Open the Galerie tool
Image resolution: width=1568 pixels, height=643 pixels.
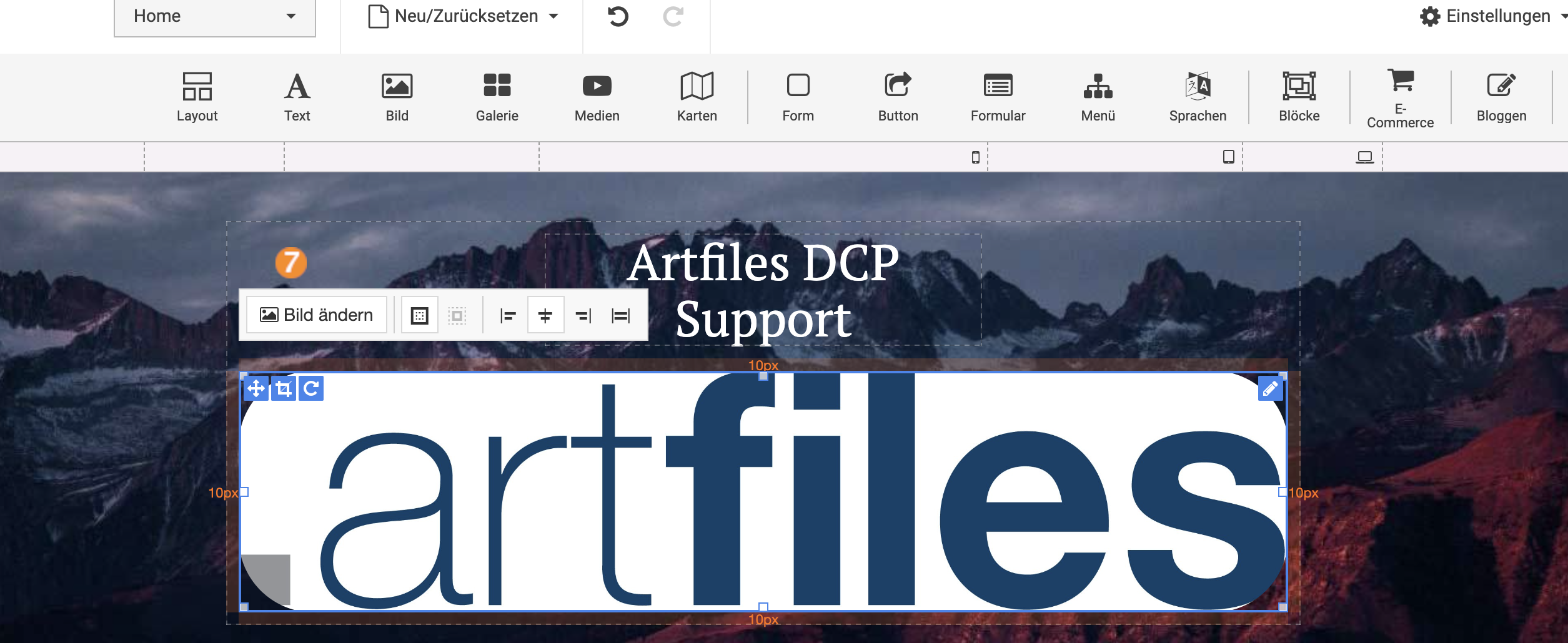[x=497, y=97]
